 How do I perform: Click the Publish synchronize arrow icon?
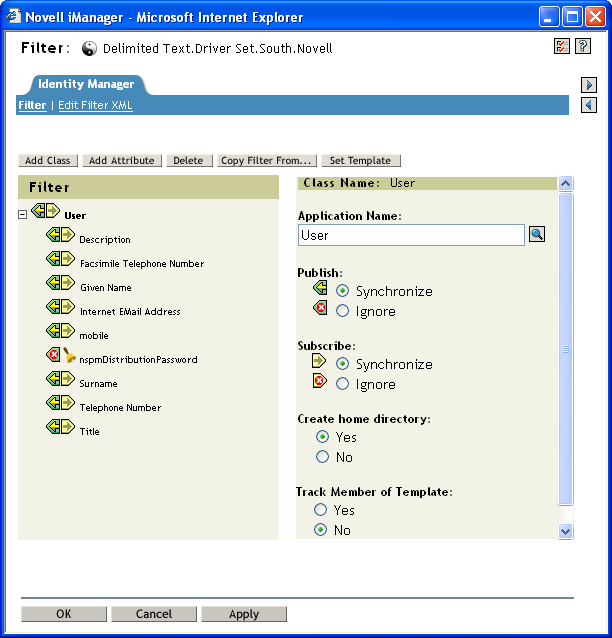(320, 288)
